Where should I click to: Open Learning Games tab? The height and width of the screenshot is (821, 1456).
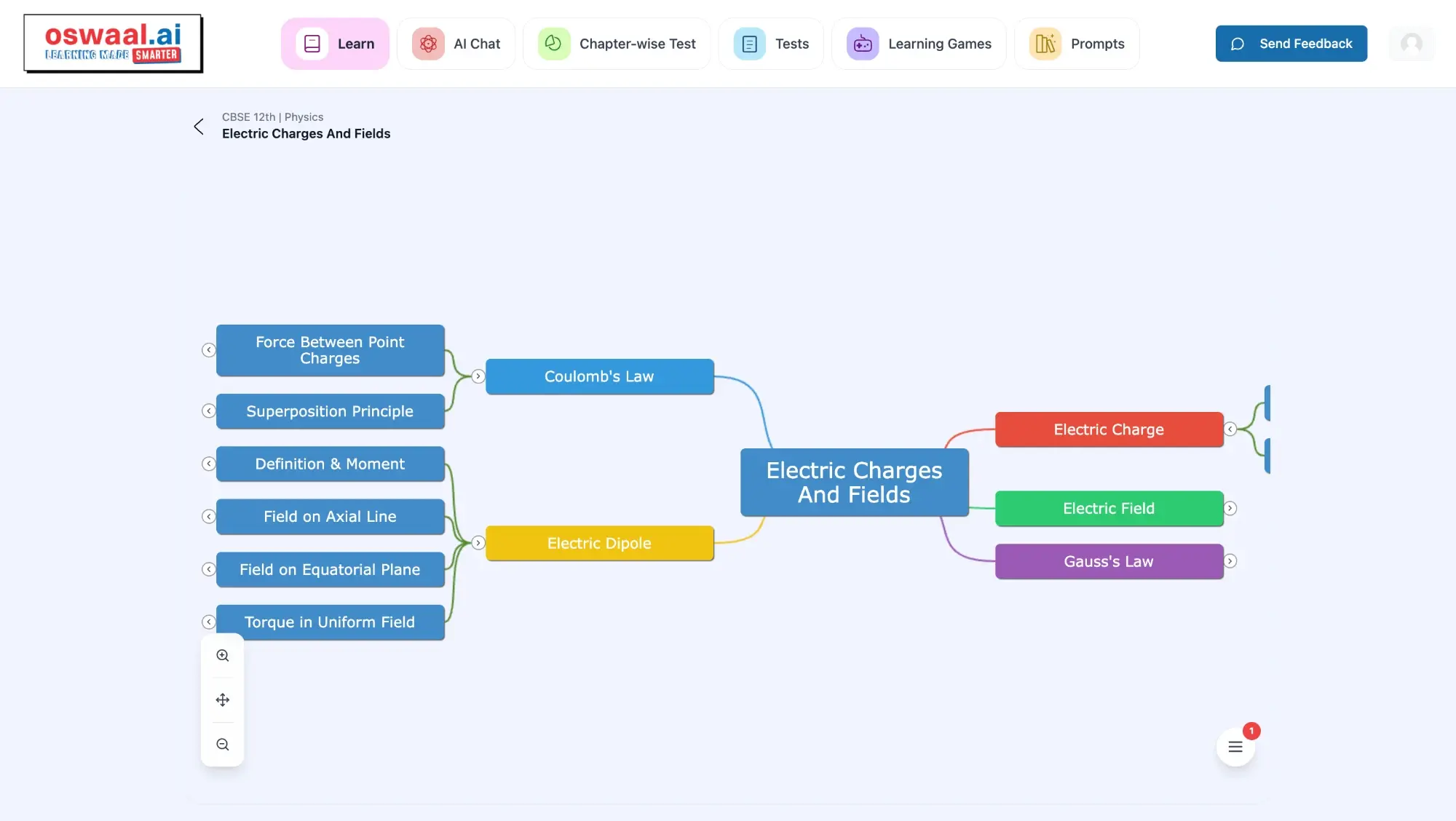point(919,44)
